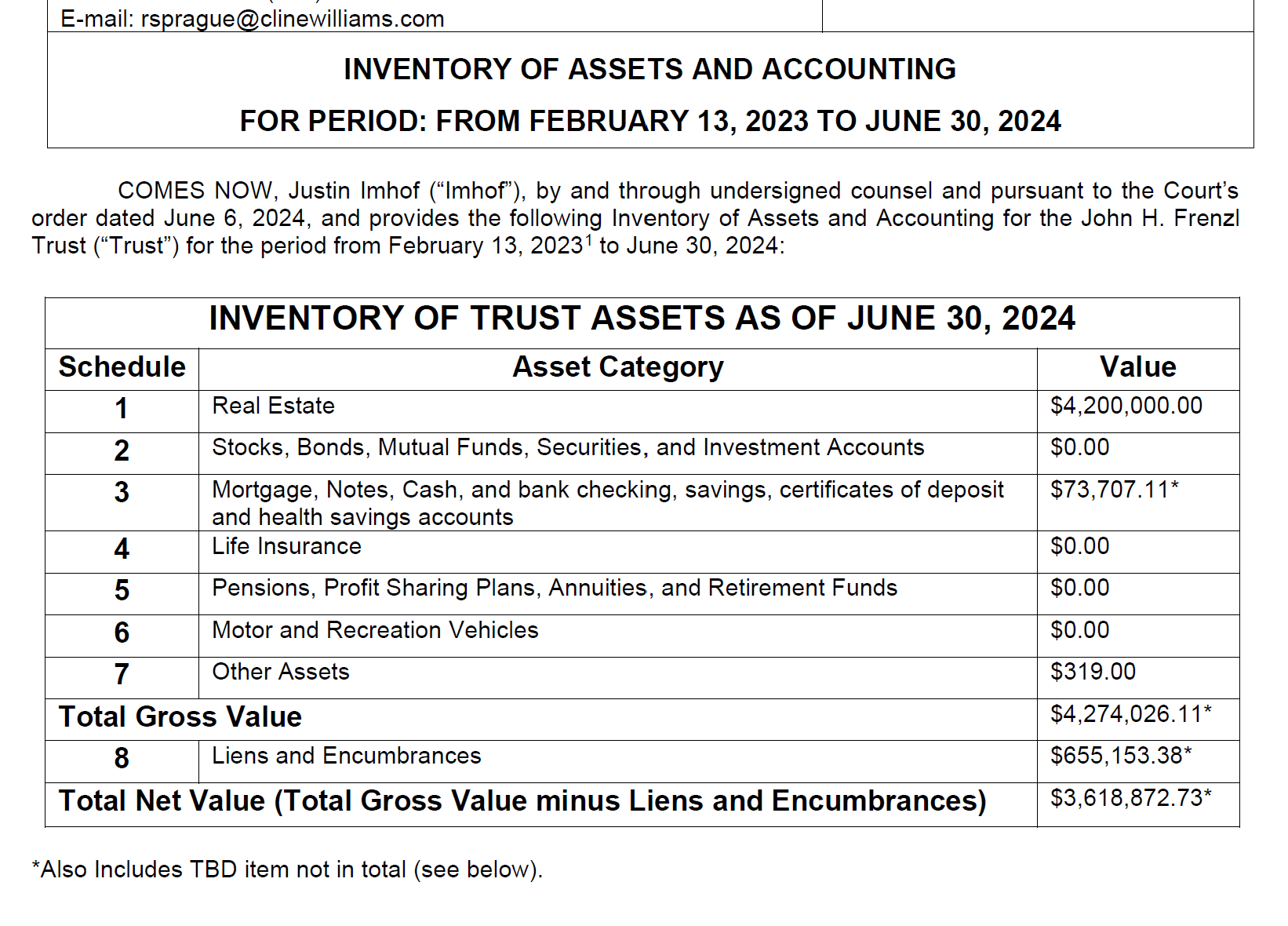The image size is (1288, 926).
Task: Click the Other Assets $319.00 value
Action: [1093, 672]
